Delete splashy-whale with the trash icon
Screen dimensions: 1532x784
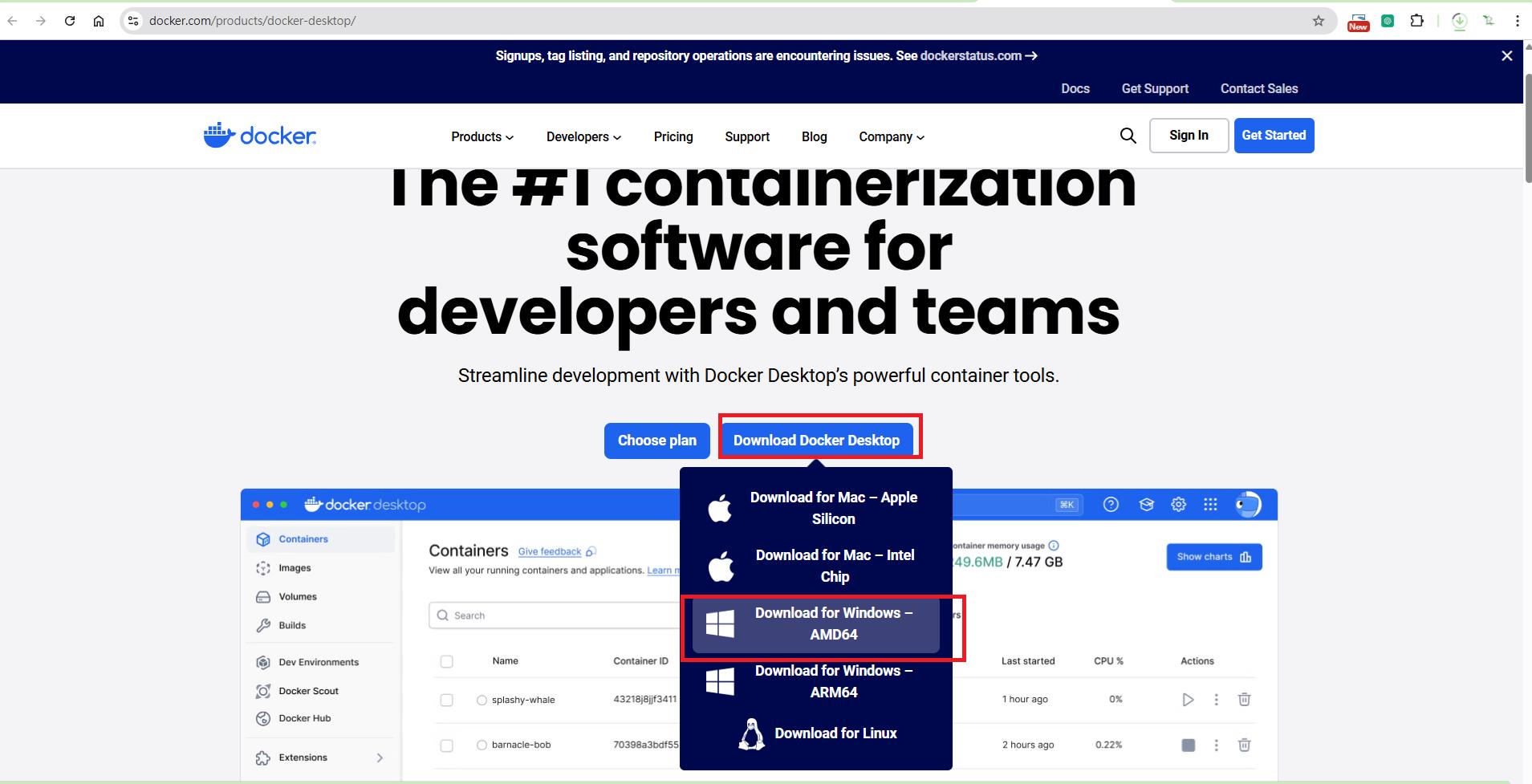point(1244,700)
